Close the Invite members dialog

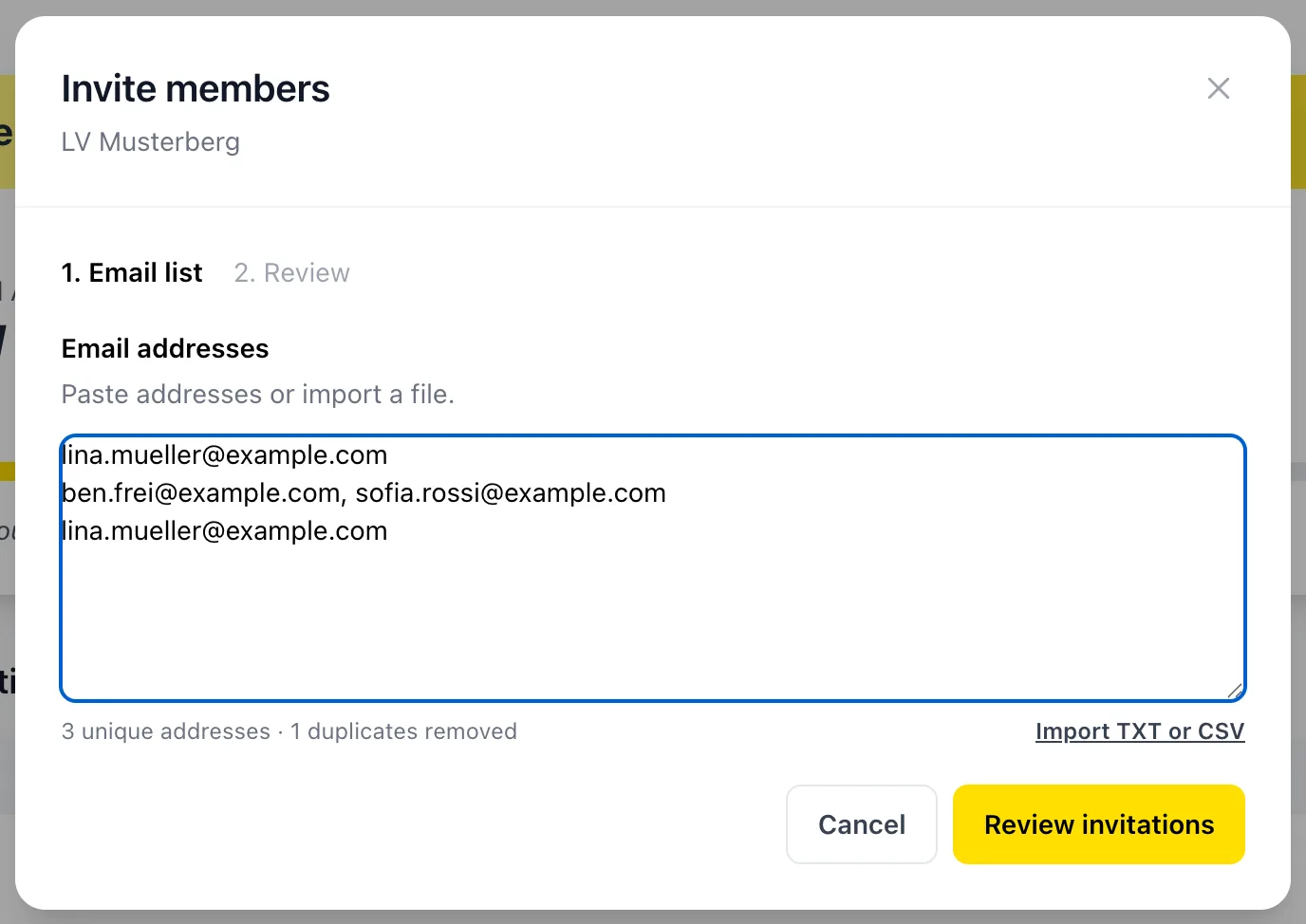pos(1219,88)
